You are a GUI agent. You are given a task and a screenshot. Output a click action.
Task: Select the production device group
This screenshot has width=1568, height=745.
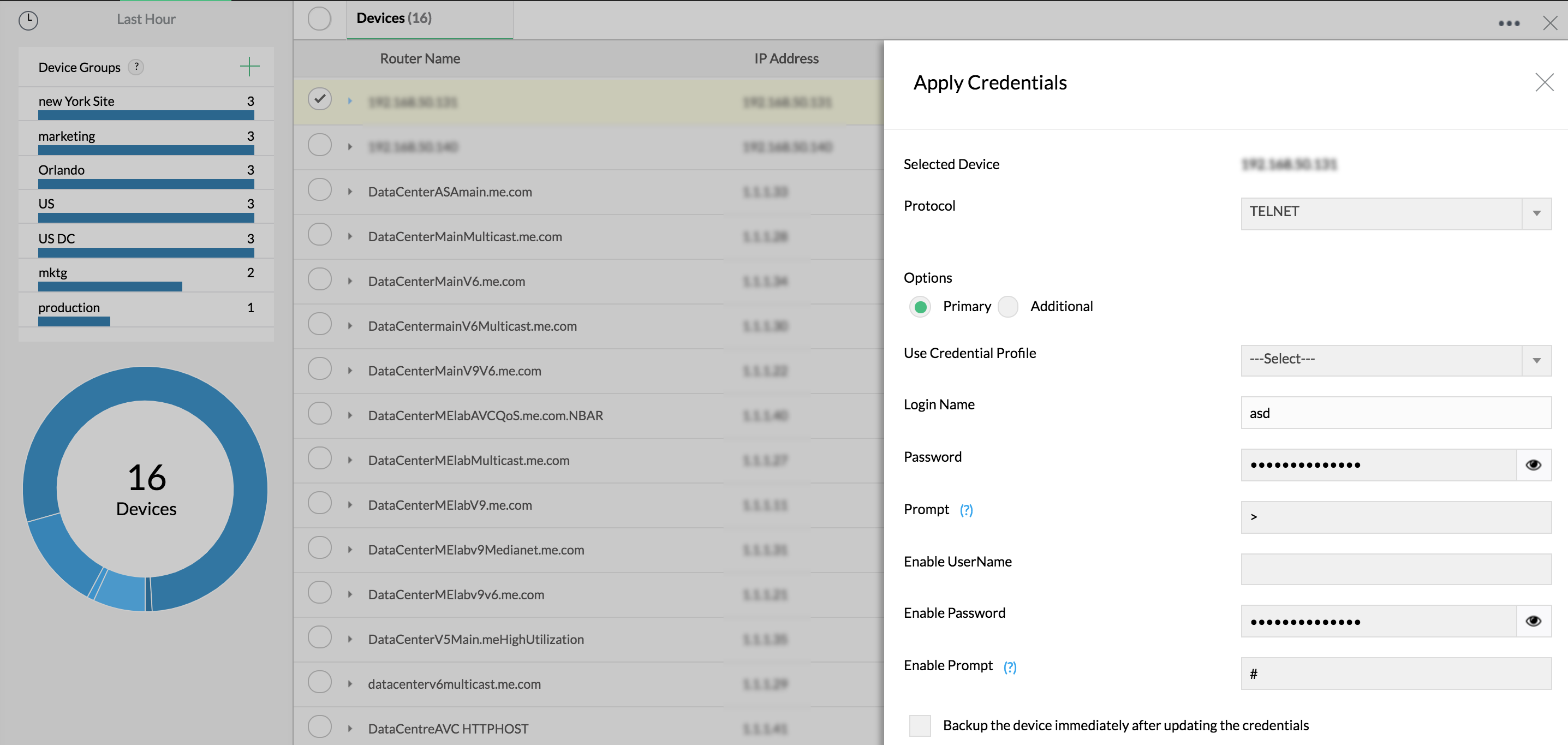point(69,307)
